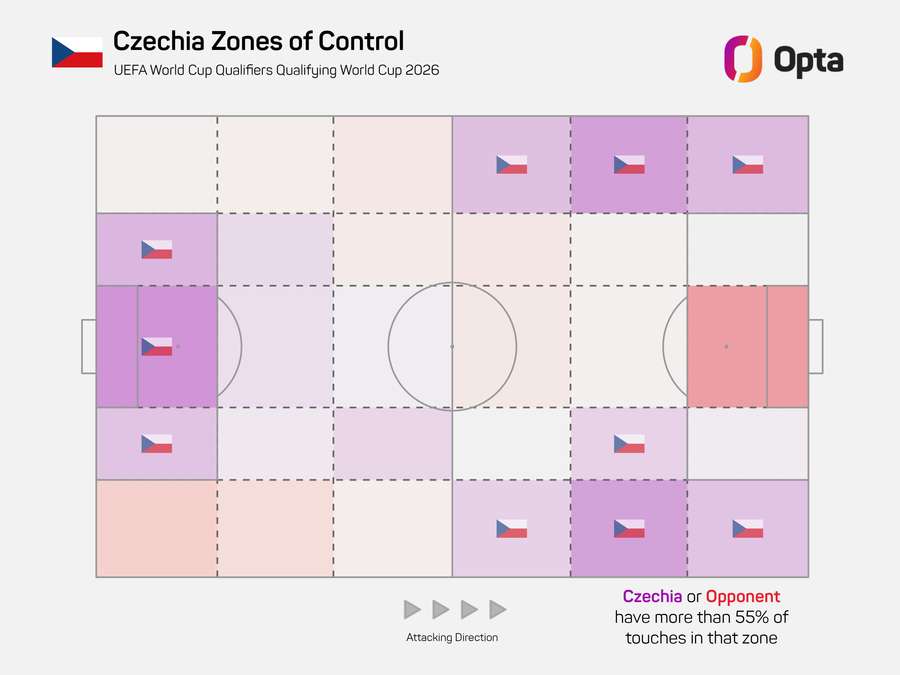Click the Czechia Zones of Control title
Viewport: 900px width, 675px height.
click(x=258, y=41)
